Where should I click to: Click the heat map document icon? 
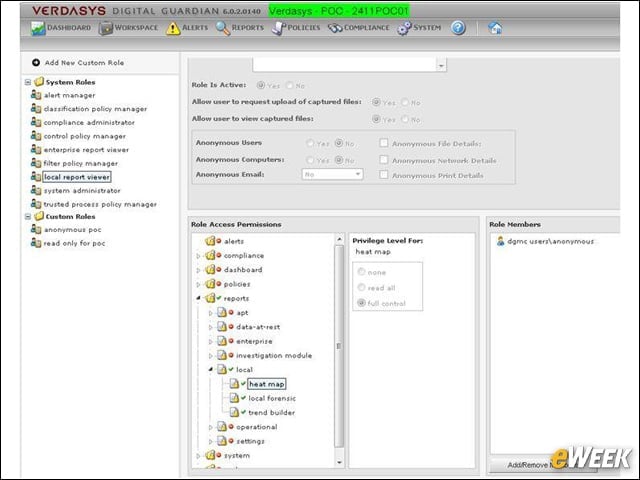[x=234, y=384]
